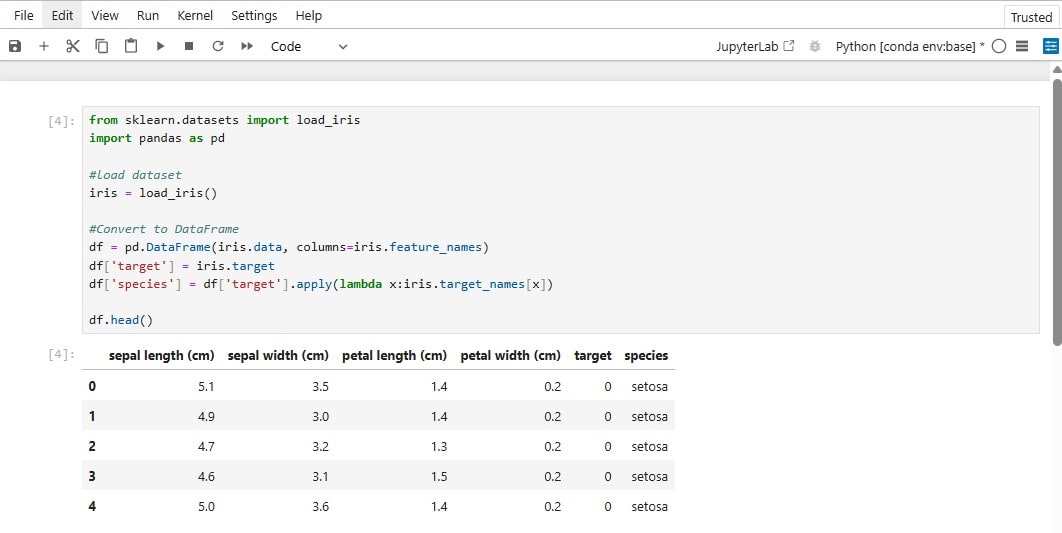This screenshot has width=1062, height=533.
Task: Click the 'iris = load_iris()' code line
Action: click(x=153, y=193)
